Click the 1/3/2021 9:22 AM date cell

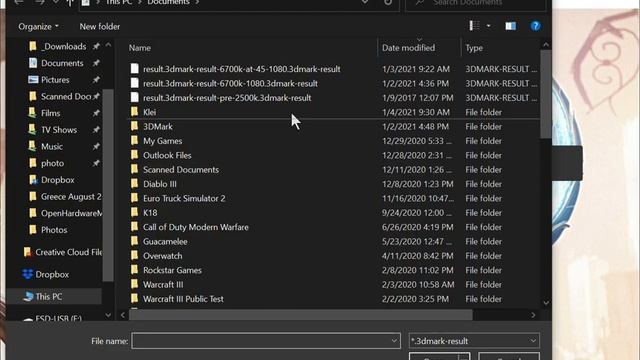click(x=416, y=69)
